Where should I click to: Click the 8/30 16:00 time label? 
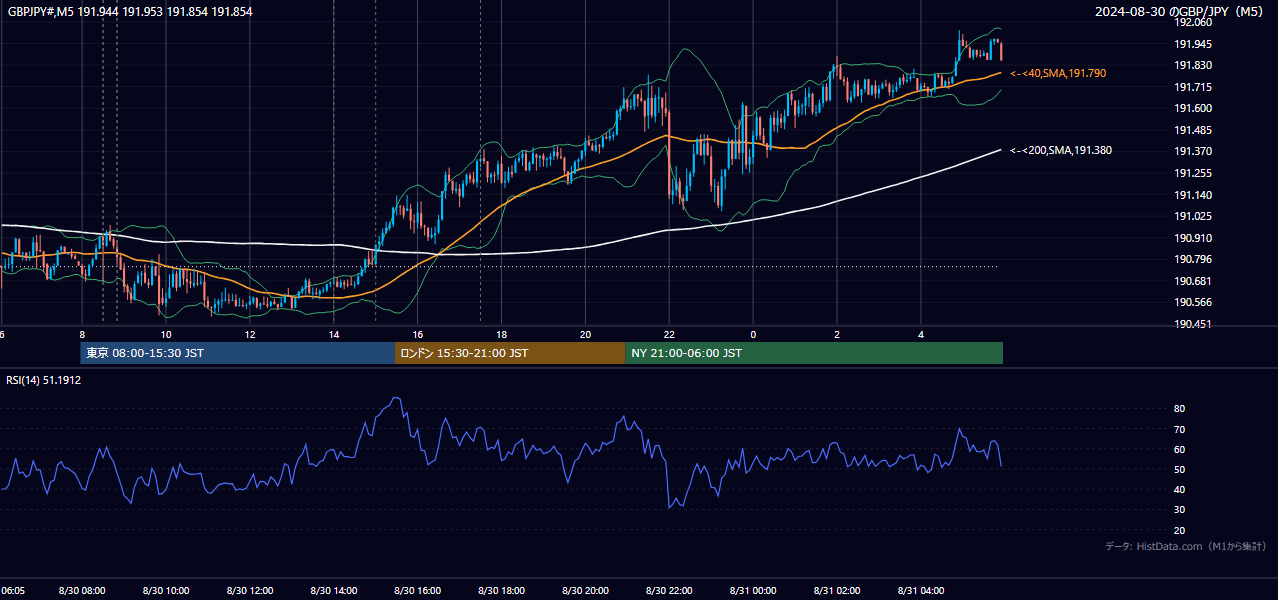pos(418,591)
